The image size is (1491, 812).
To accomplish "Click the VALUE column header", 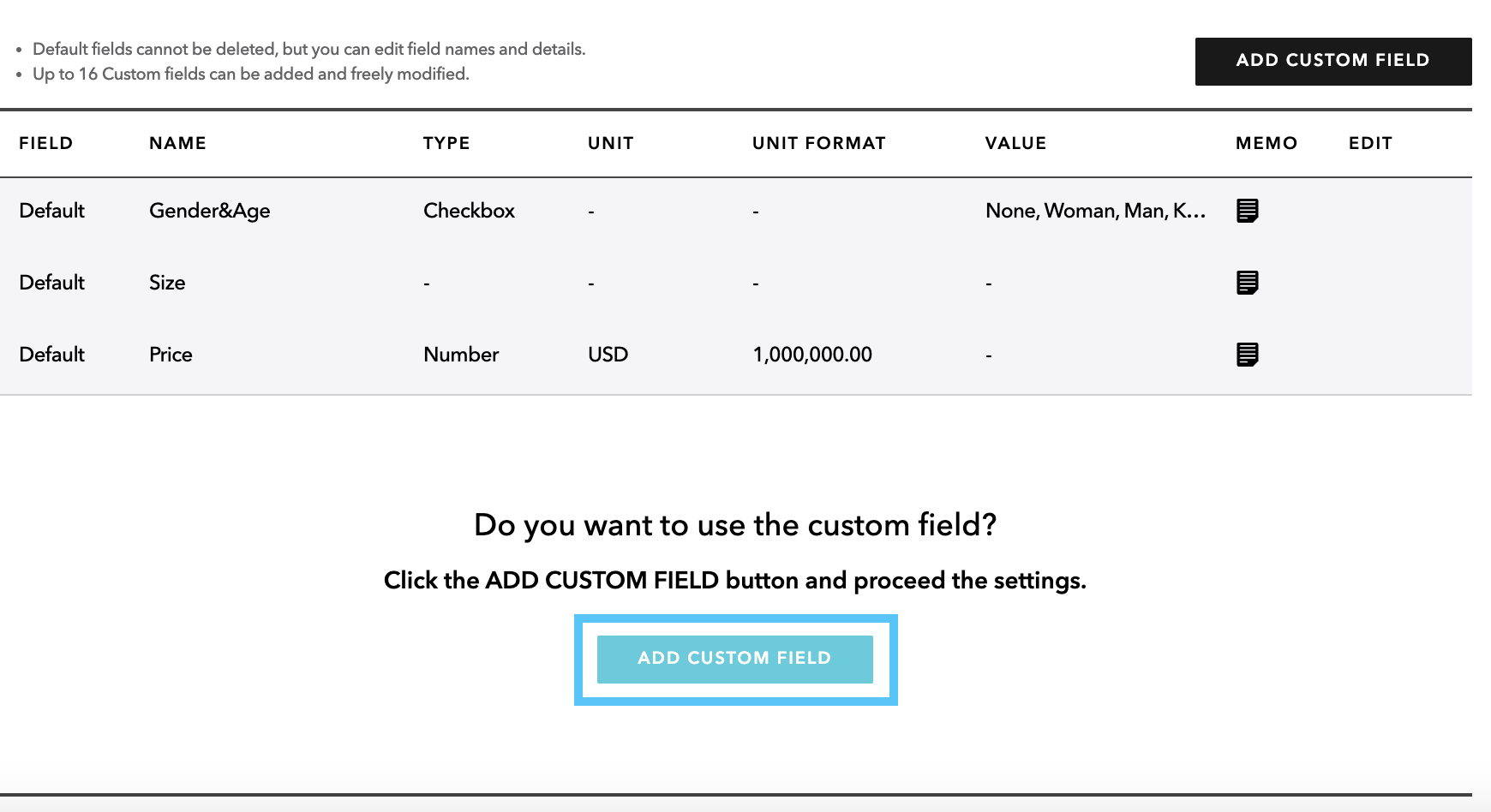I will click(1016, 143).
